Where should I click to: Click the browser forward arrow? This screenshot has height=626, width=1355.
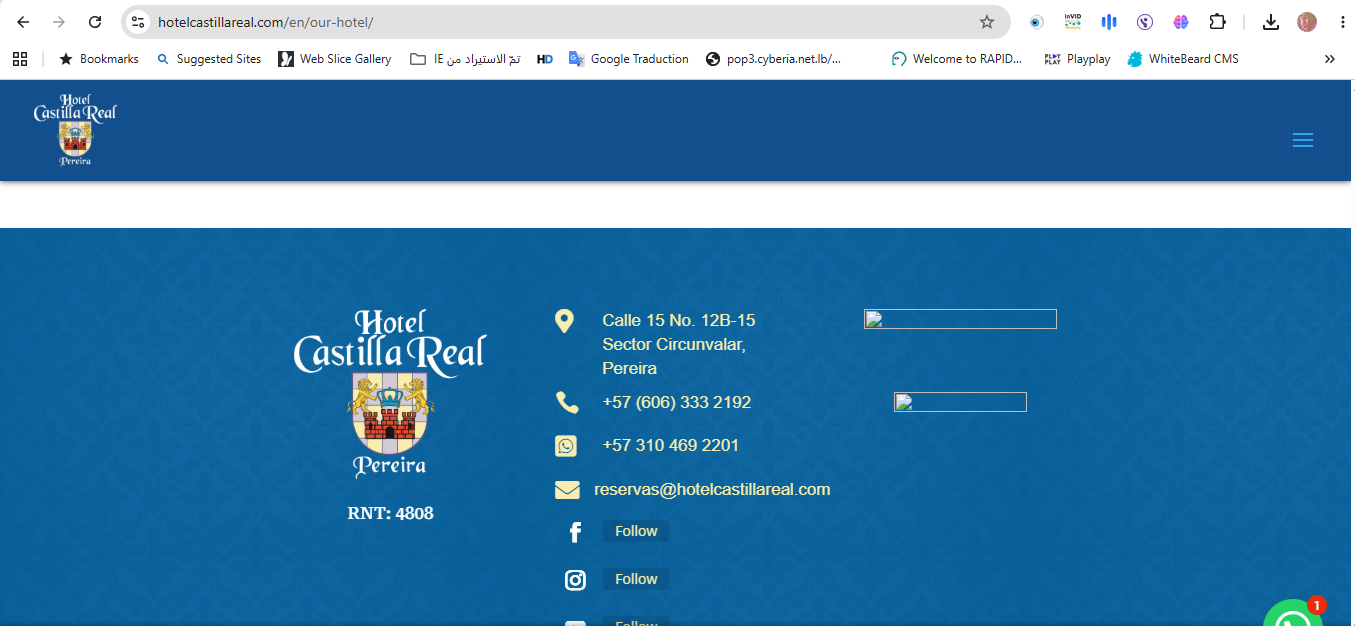click(x=59, y=22)
